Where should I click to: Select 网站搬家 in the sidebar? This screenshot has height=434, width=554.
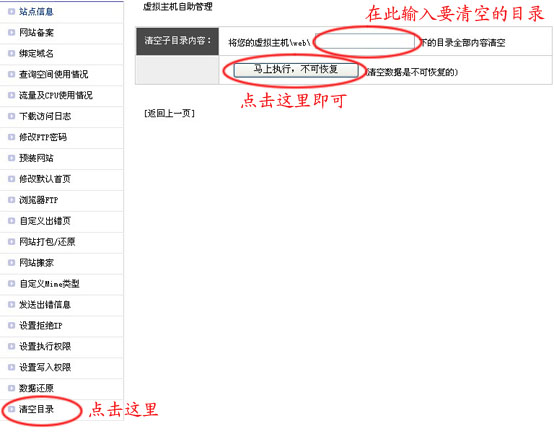(x=36, y=263)
